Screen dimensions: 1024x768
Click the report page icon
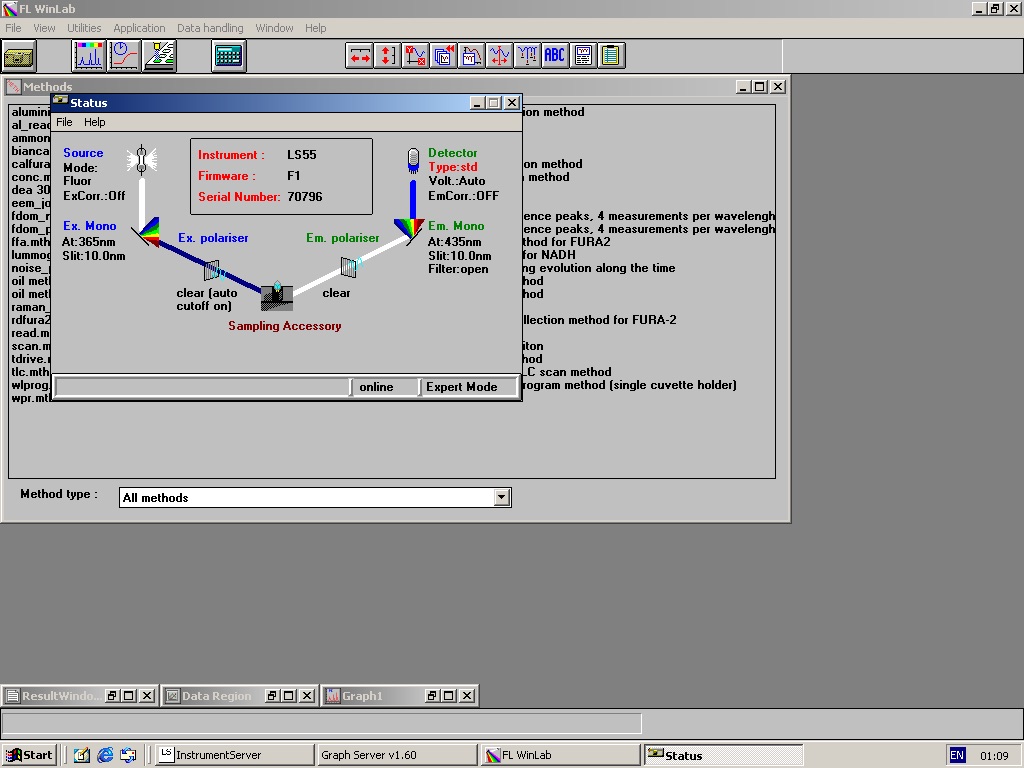tap(583, 56)
